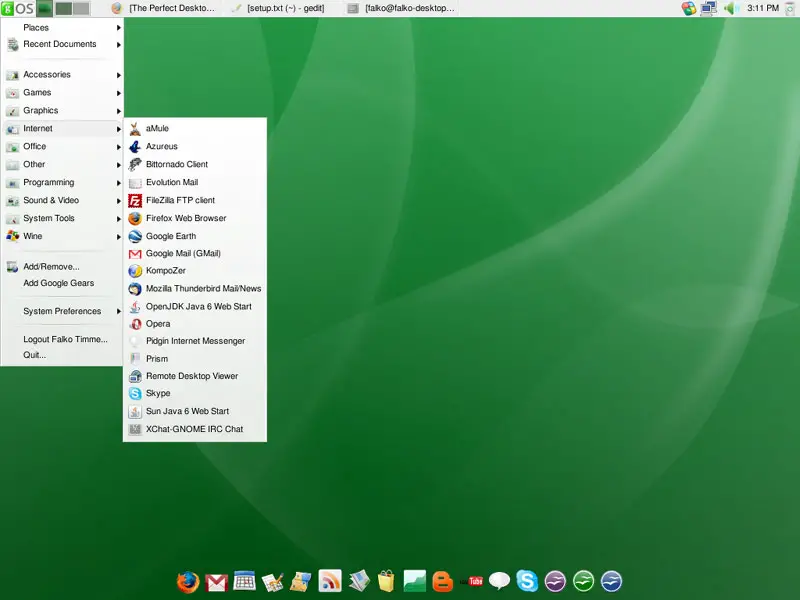This screenshot has width=800, height=600.
Task: Open the Blogger icon in the dock
Action: point(442,582)
